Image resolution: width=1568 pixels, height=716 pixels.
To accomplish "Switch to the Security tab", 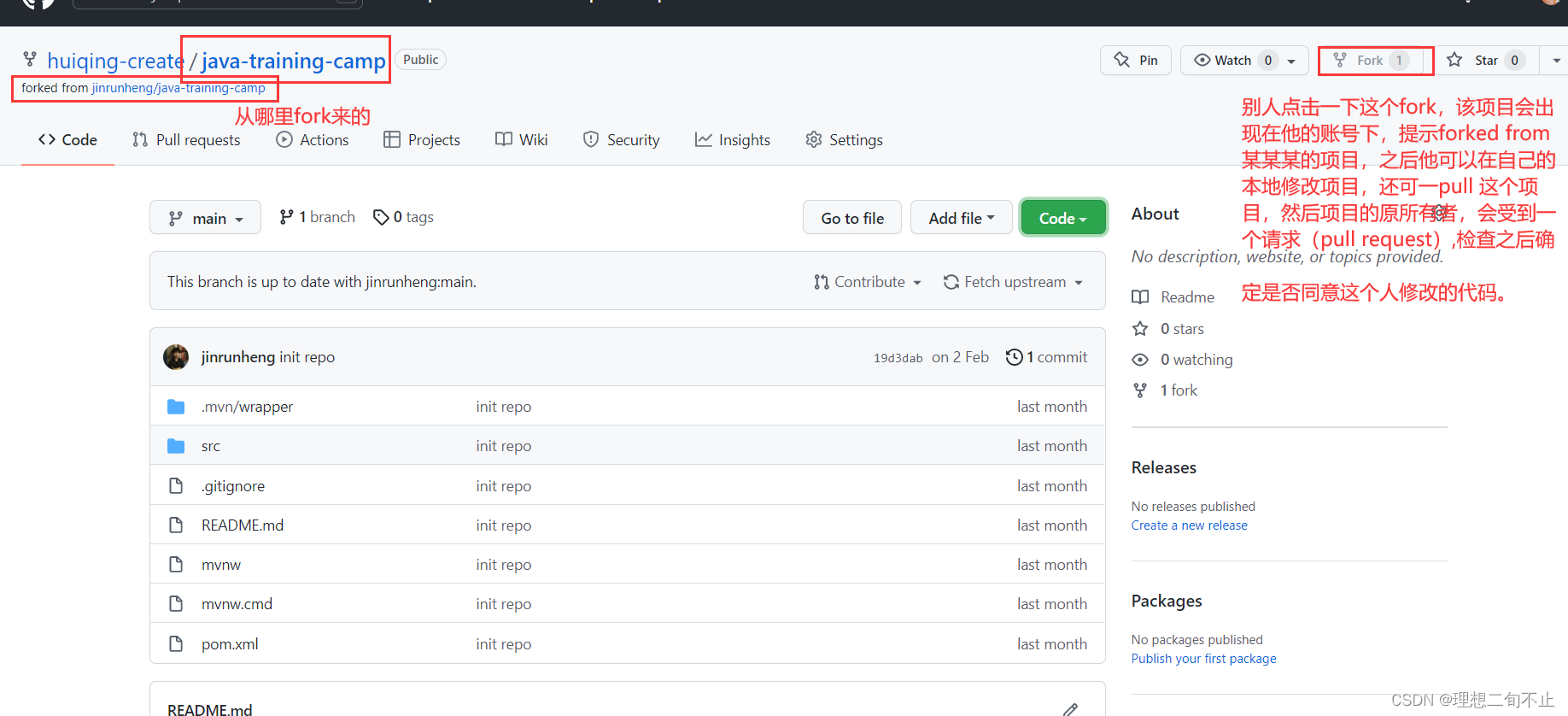I will pyautogui.click(x=621, y=140).
